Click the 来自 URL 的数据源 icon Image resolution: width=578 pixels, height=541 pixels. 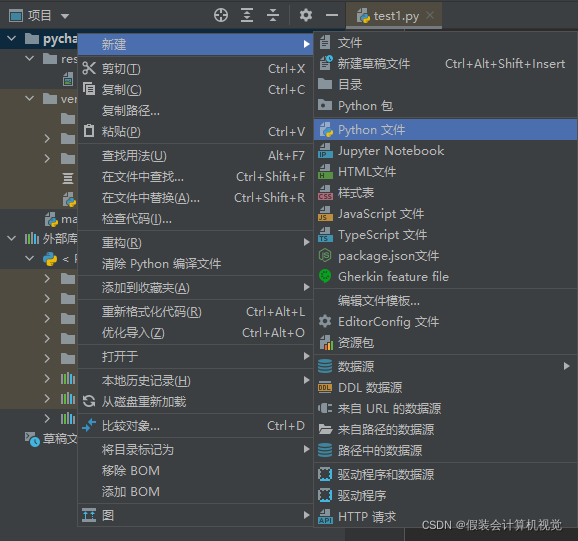coord(325,408)
